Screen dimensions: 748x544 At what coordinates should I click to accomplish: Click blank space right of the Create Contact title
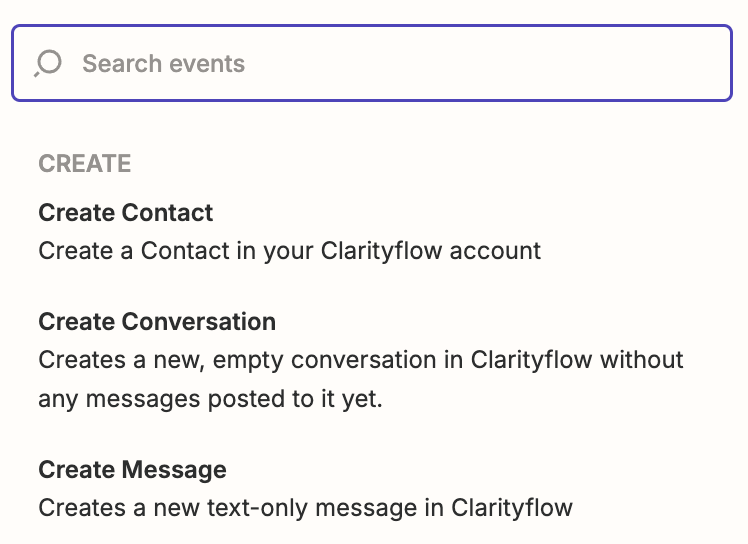[x=450, y=213]
